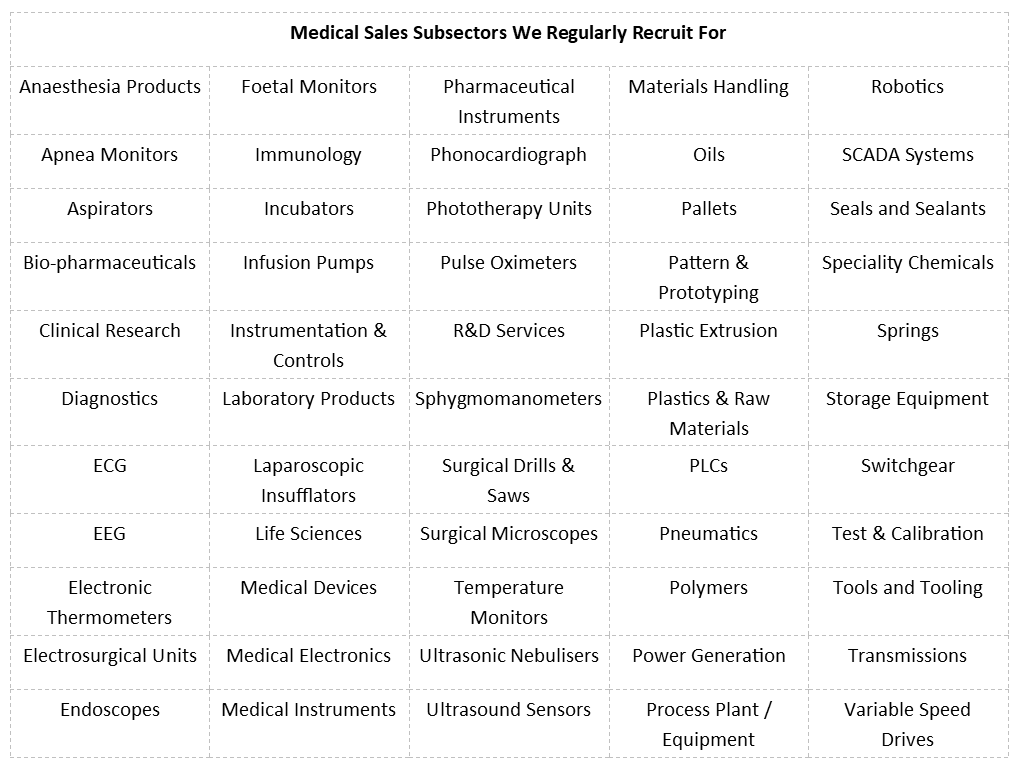
Task: Select the Foetal Monitors entry
Action: click(x=309, y=87)
